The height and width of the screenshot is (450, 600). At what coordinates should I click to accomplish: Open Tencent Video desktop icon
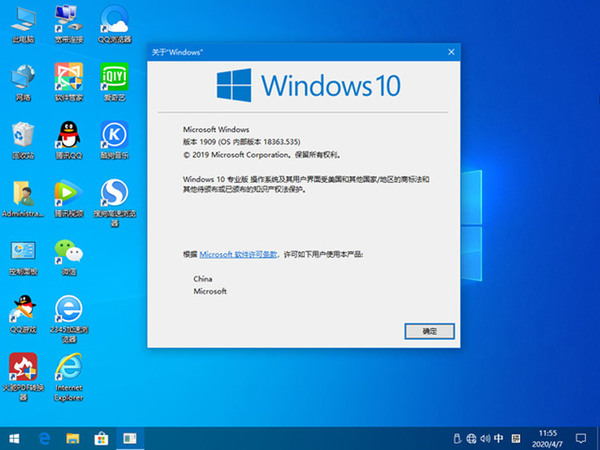(x=68, y=193)
